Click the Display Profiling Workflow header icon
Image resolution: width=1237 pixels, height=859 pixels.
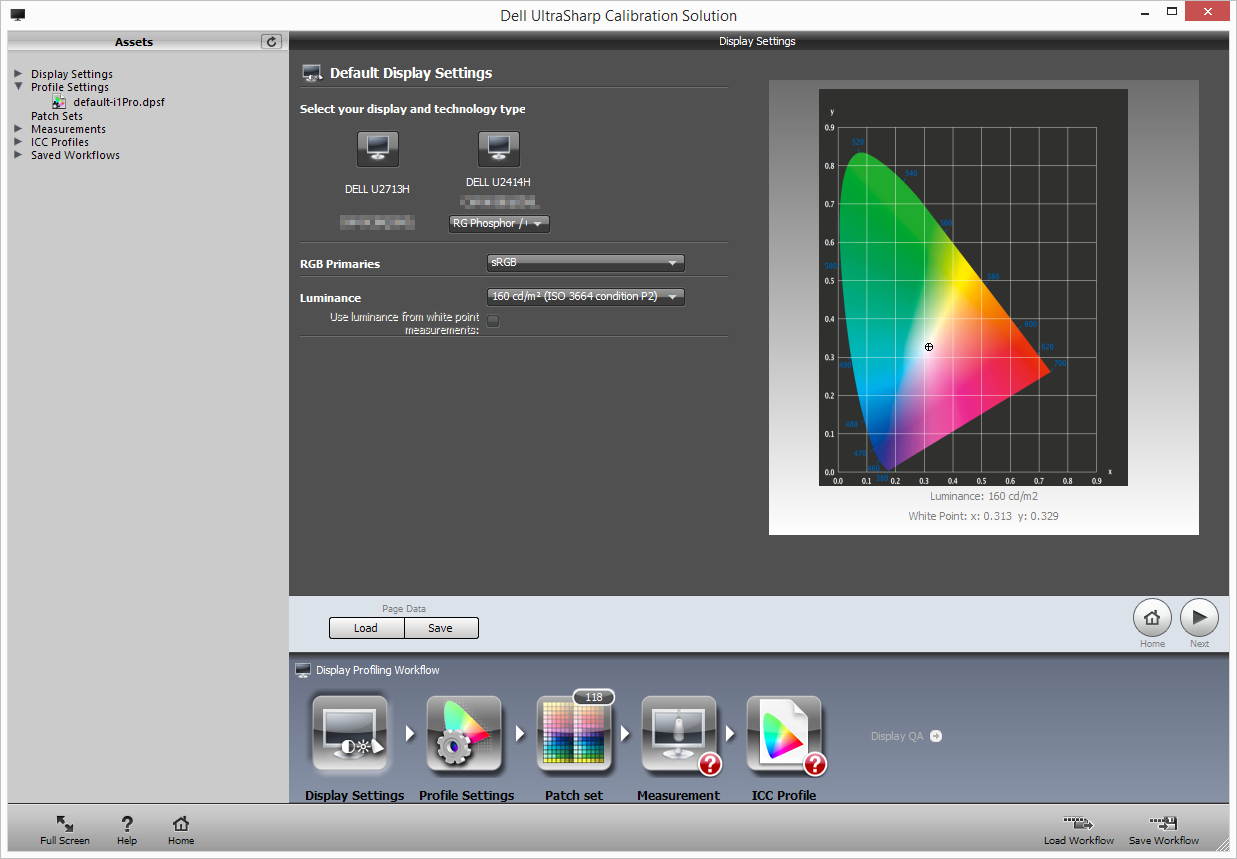303,670
